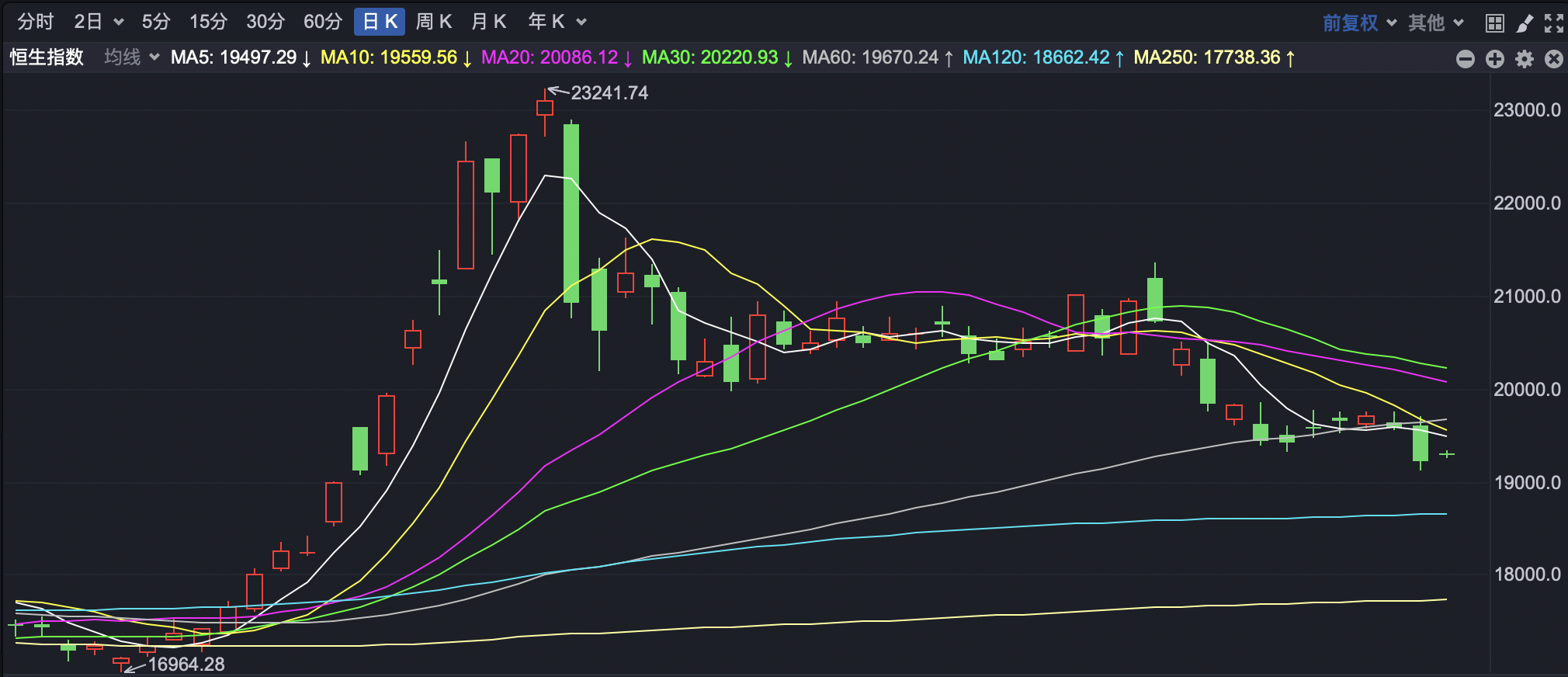The height and width of the screenshot is (677, 1568).
Task: Click the red candlestick at the 23241.74 peak
Action: coord(545,108)
